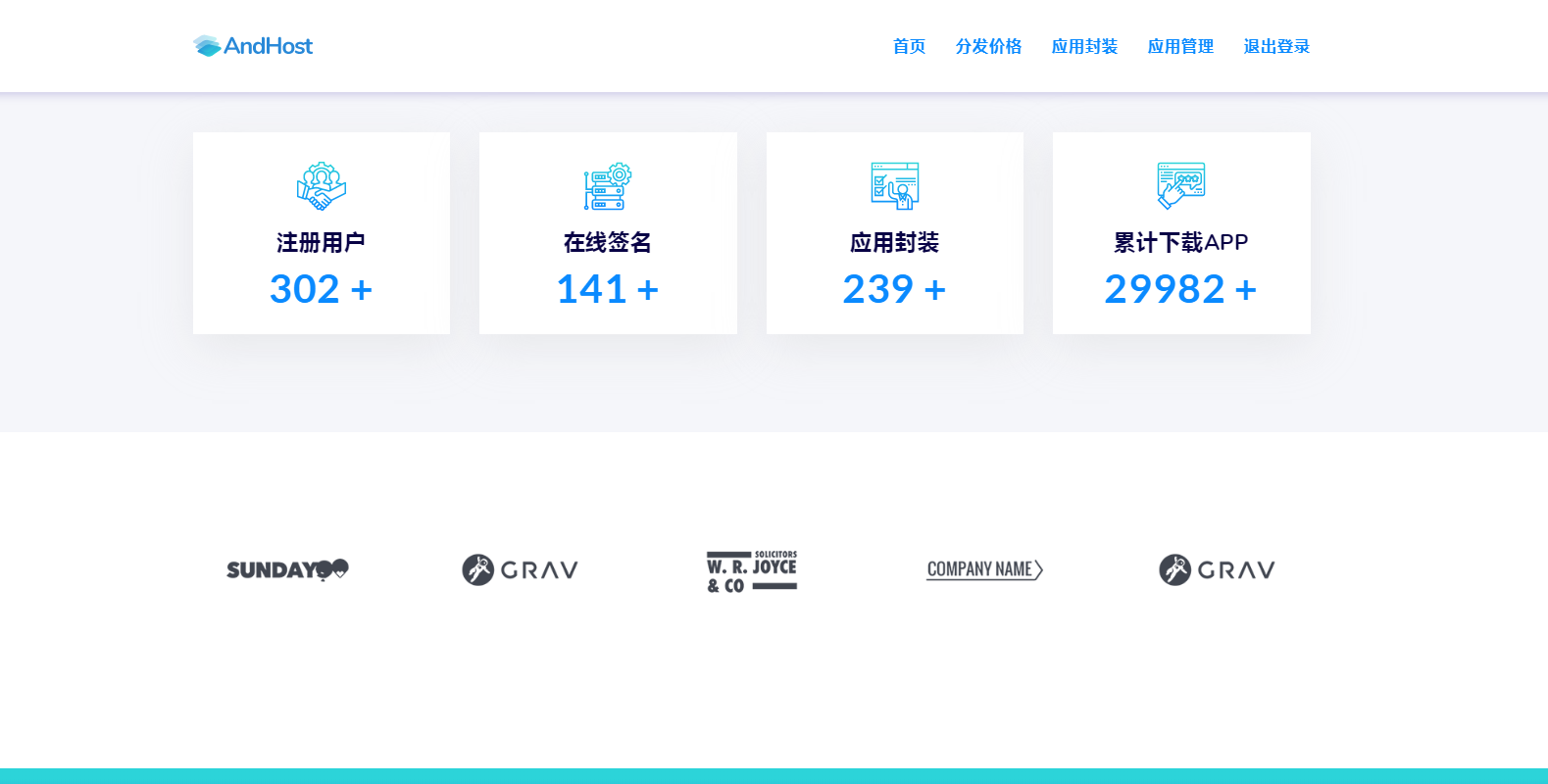This screenshot has width=1548, height=784.
Task: Go to the 首页 home page
Action: (x=909, y=46)
